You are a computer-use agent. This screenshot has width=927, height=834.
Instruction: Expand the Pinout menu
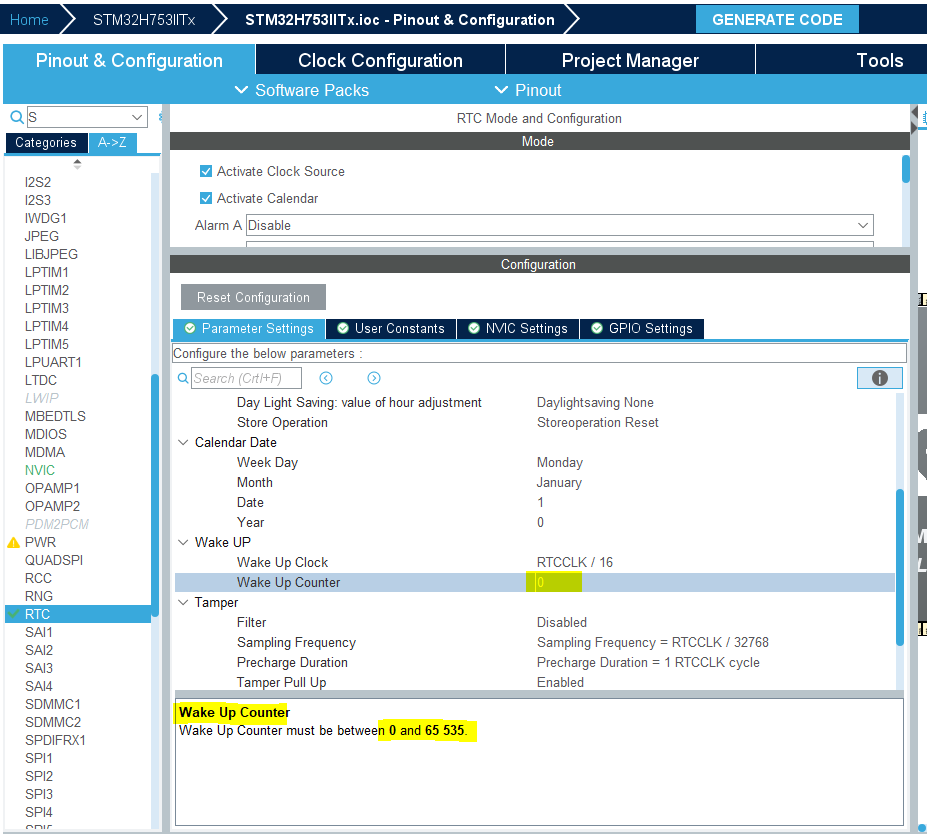528,90
